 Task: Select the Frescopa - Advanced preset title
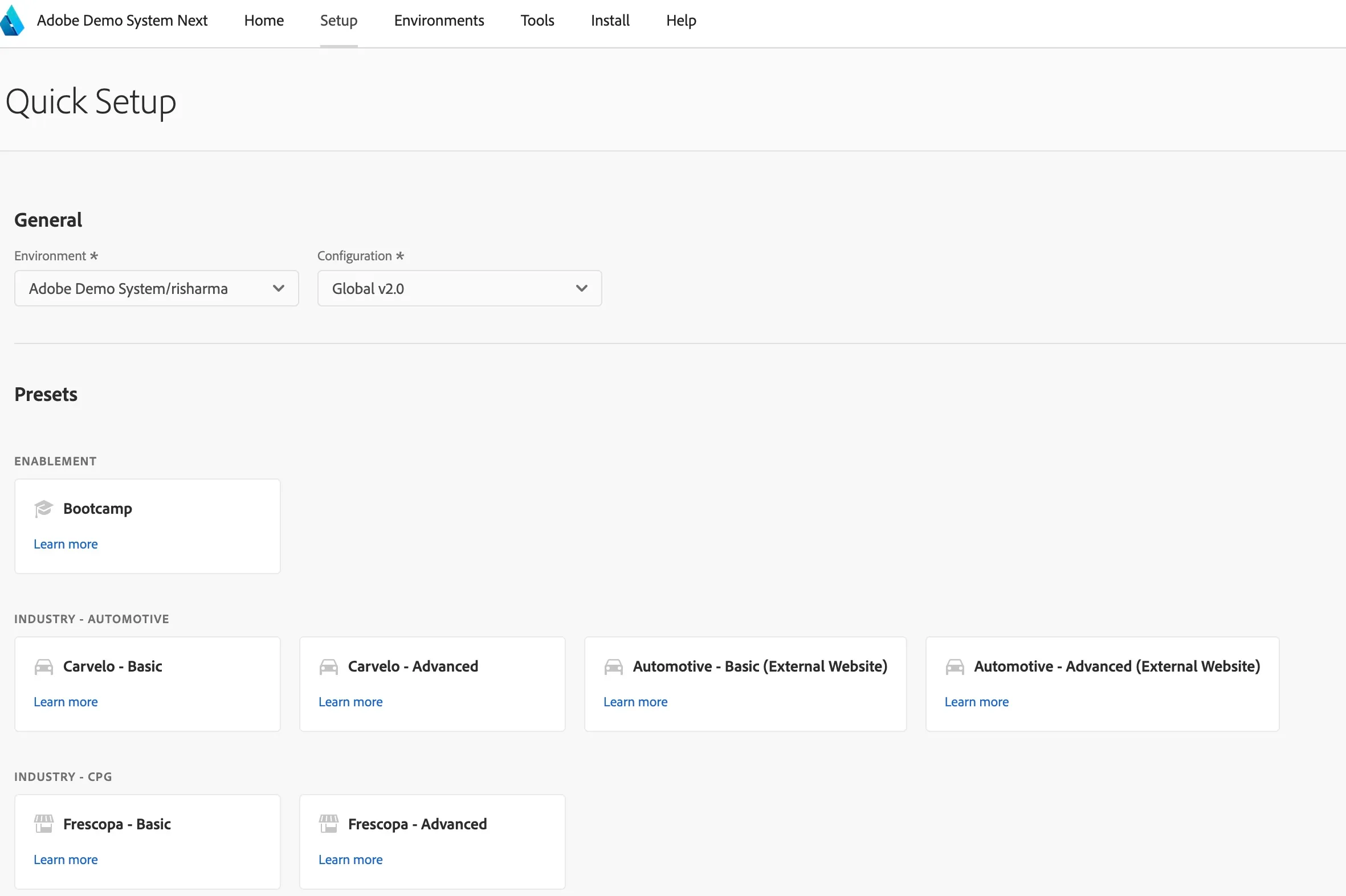pos(417,824)
